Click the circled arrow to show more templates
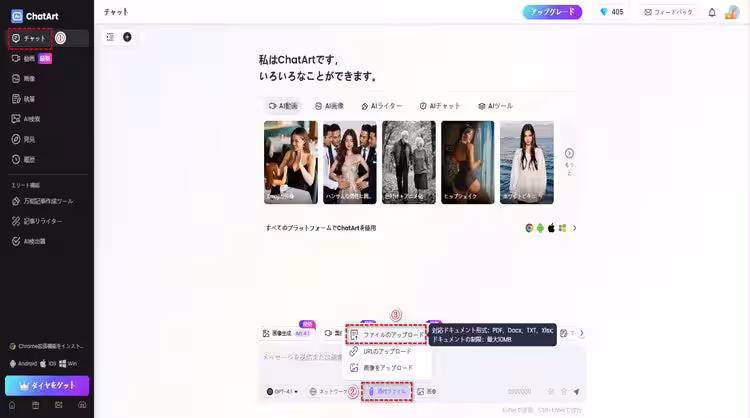Viewport: 750px width, 418px height. tap(569, 154)
